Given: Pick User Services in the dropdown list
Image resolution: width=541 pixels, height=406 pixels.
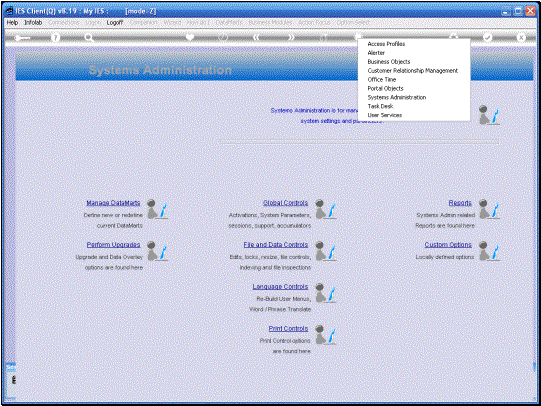Looking at the screenshot, I should point(385,115).
